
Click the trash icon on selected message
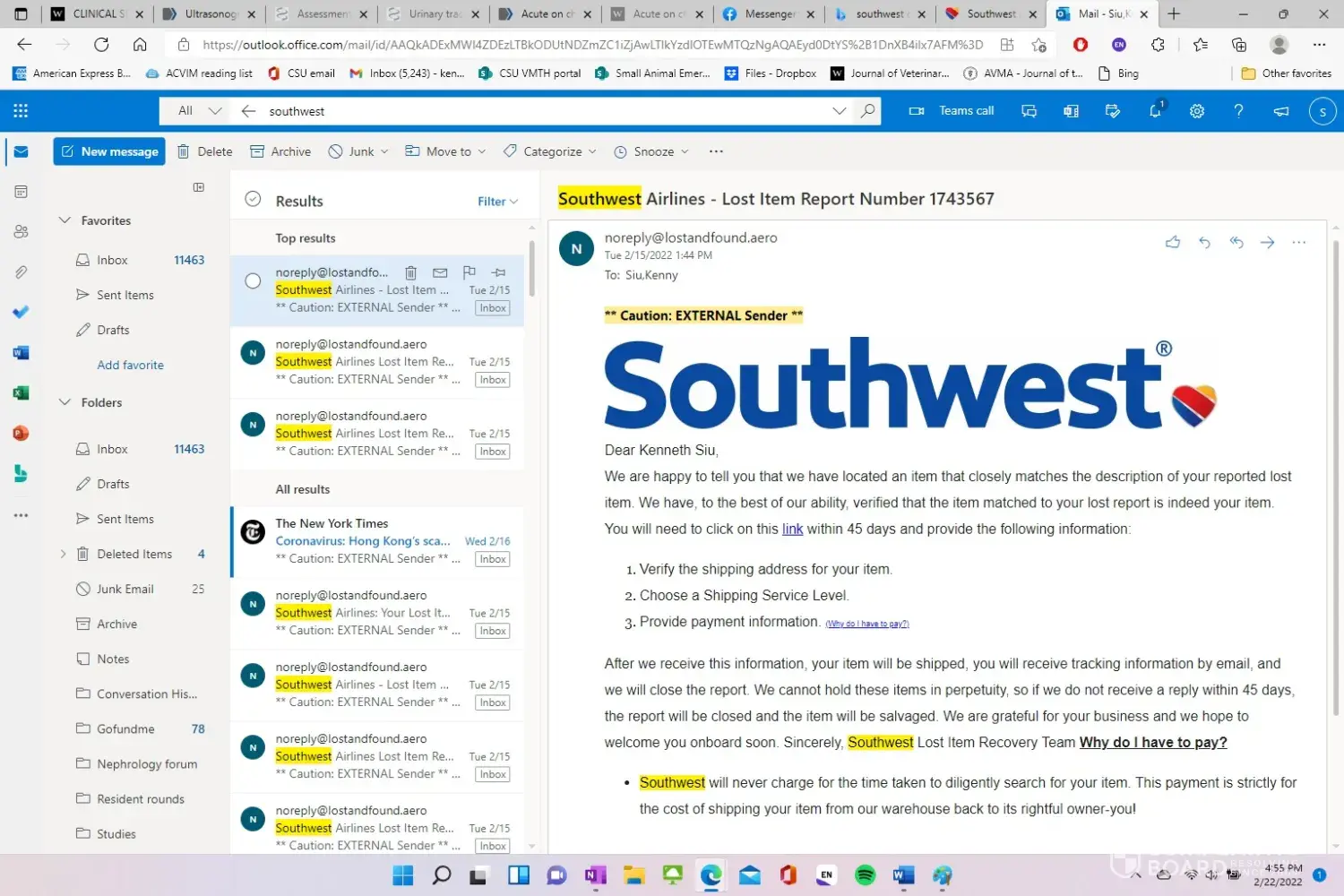click(x=410, y=272)
